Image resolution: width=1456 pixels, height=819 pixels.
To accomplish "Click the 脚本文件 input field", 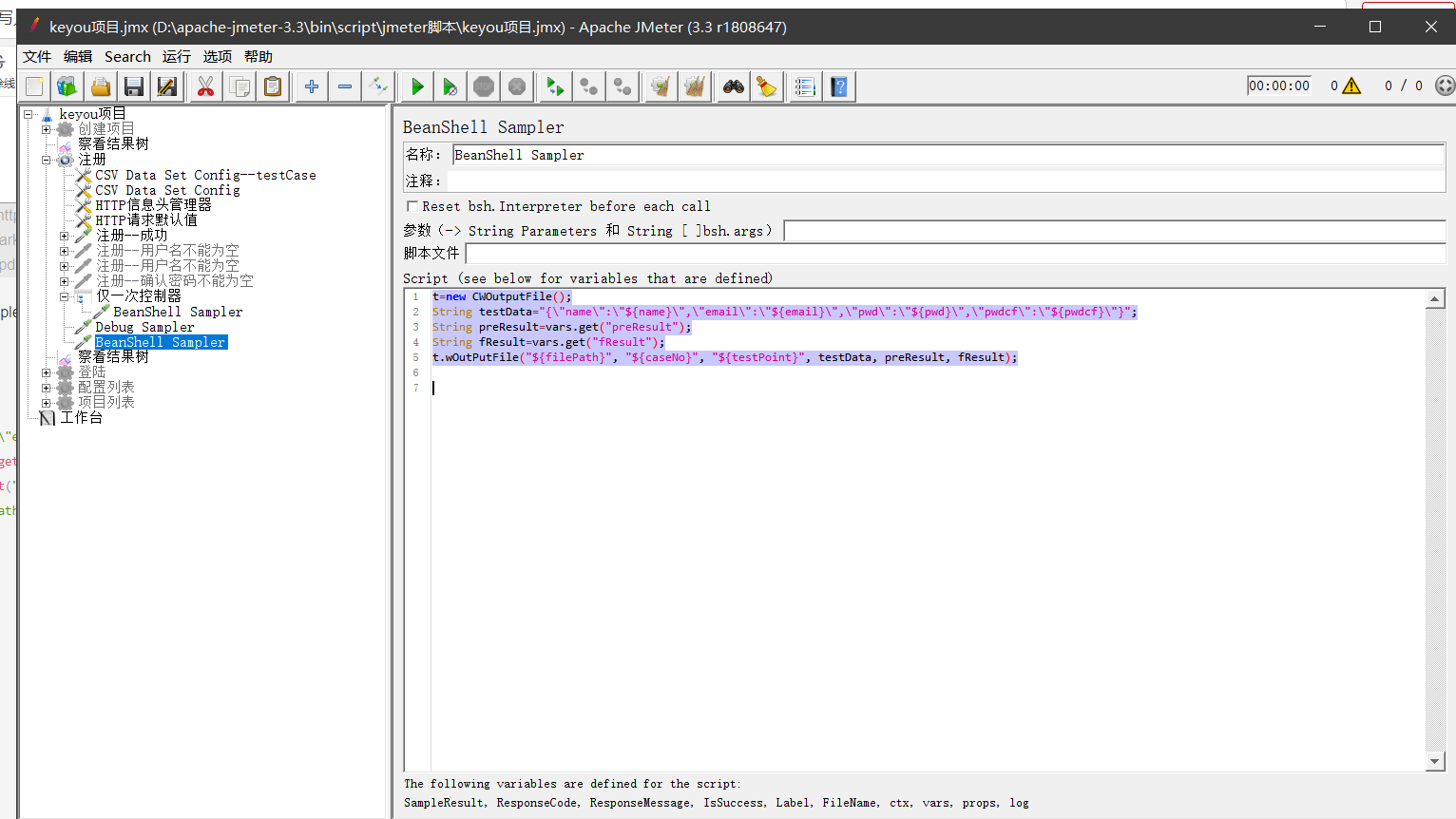I will point(950,253).
